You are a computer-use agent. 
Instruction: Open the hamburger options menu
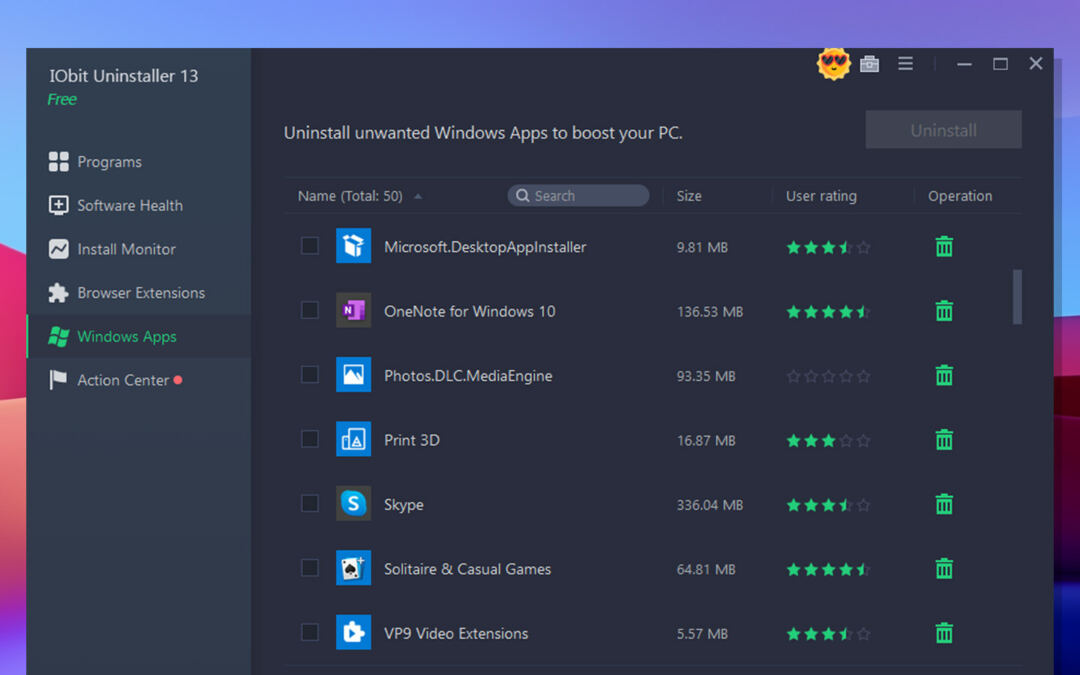pos(905,64)
